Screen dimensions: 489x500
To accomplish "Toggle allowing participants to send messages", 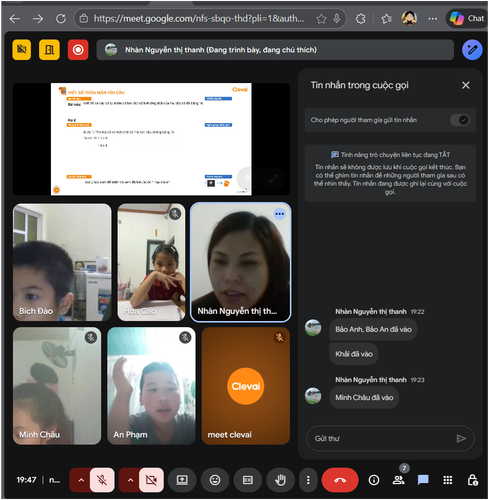I will 460,120.
